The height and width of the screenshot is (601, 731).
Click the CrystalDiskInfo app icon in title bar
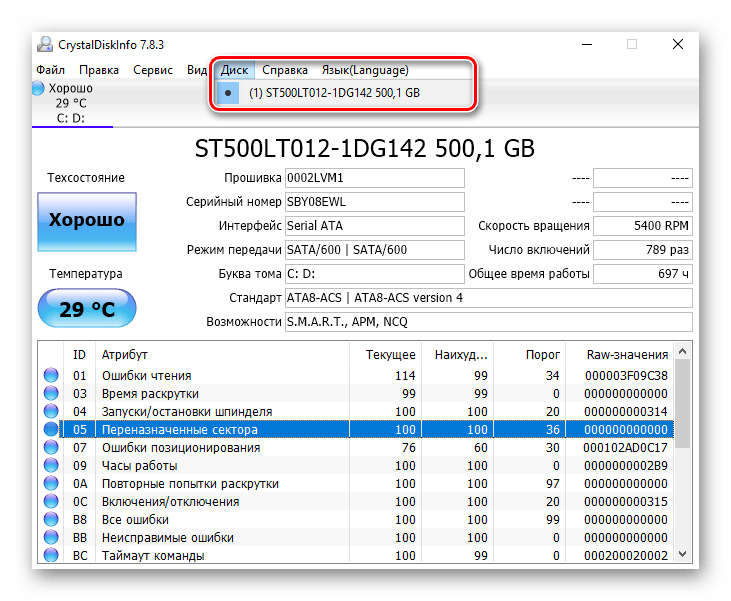coord(45,44)
